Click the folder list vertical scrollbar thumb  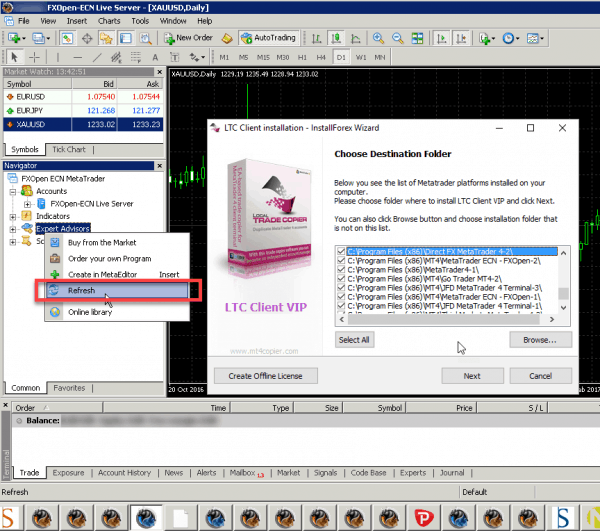pos(563,294)
